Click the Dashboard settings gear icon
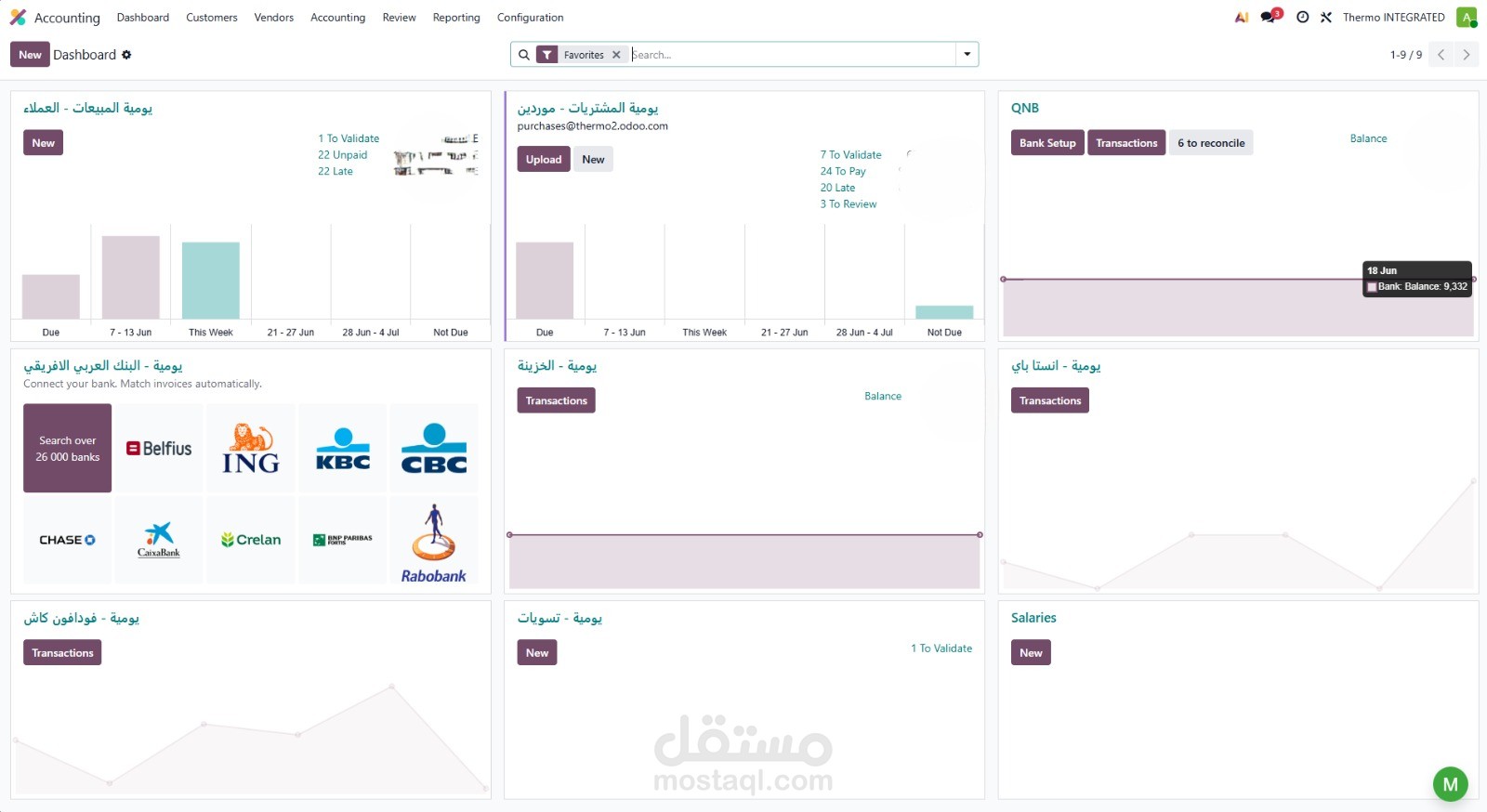This screenshot has width=1487, height=812. tap(126, 55)
